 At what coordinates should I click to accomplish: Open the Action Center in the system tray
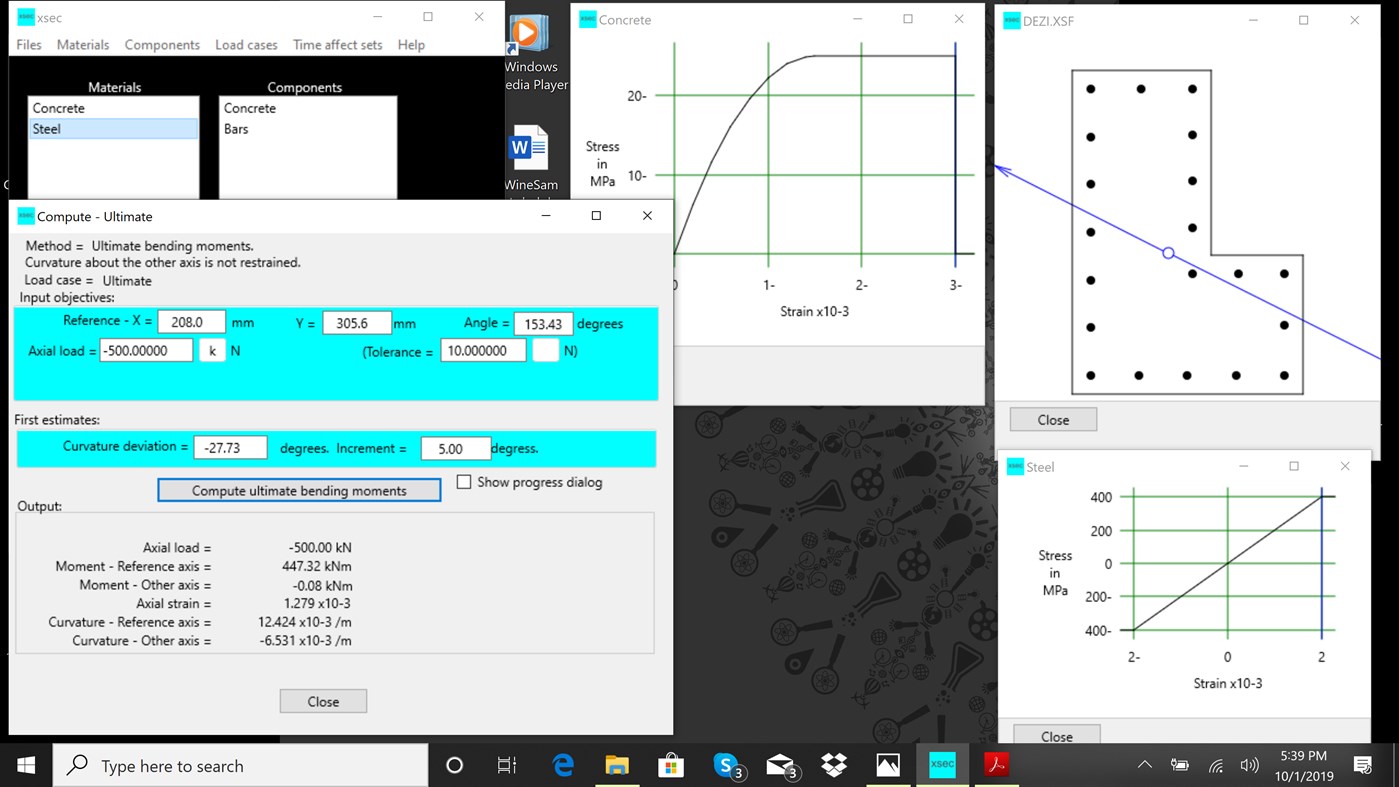pyautogui.click(x=1362, y=765)
